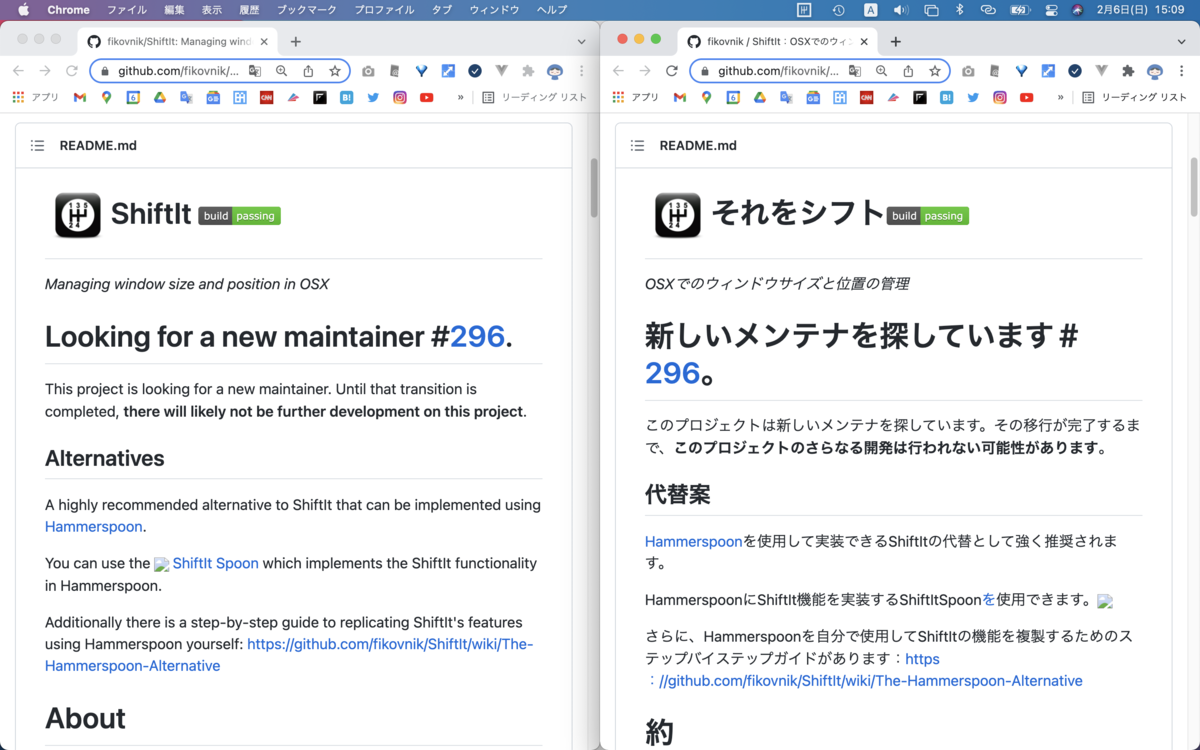This screenshot has width=1200, height=750.
Task: Click translate icon in right window address bar
Action: pyautogui.click(x=855, y=71)
